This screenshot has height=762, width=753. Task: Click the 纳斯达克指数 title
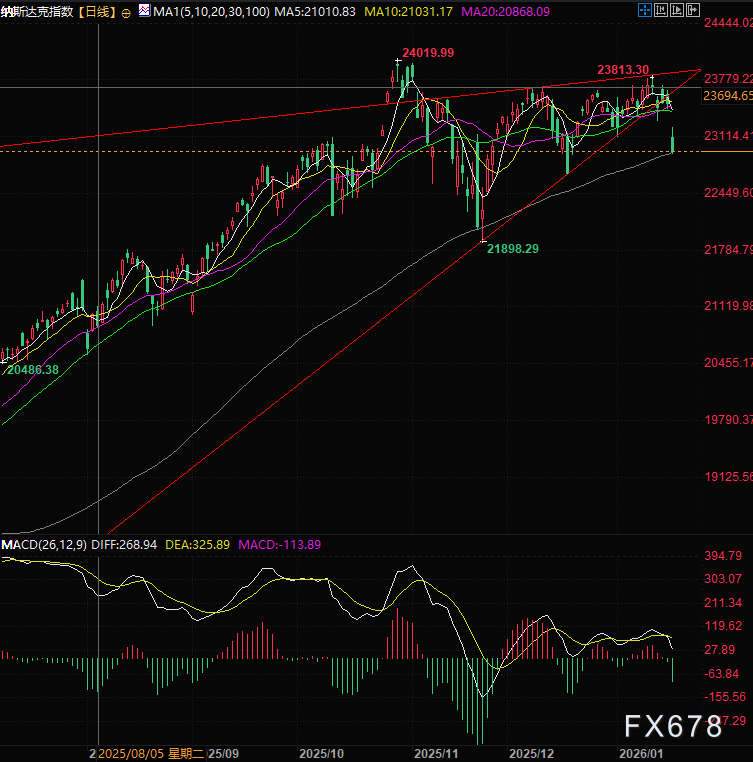pyautogui.click(x=39, y=11)
